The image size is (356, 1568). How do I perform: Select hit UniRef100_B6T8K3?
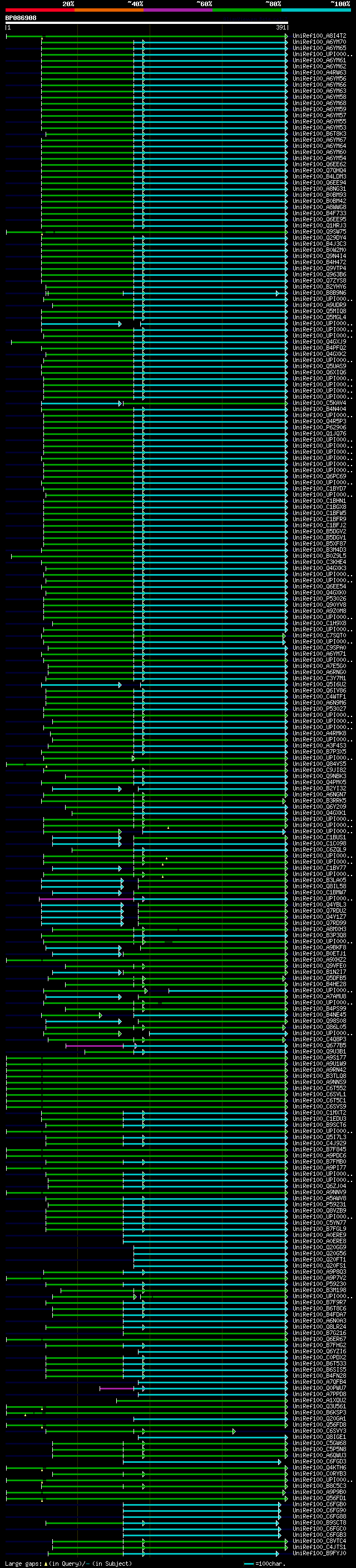319,134
